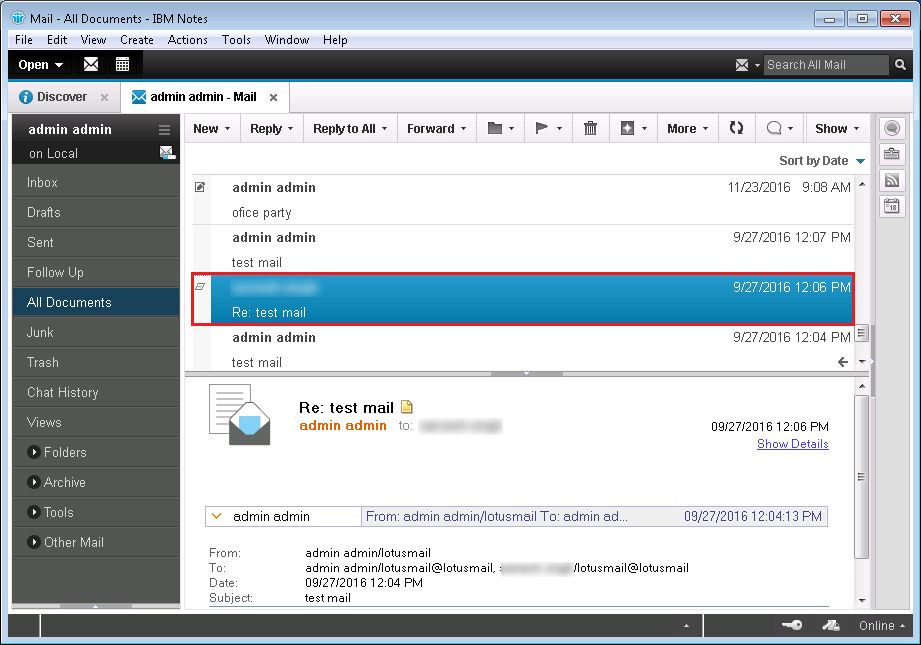Select the 12:04 PM test mail message
The height and width of the screenshot is (645, 921).
click(523, 350)
